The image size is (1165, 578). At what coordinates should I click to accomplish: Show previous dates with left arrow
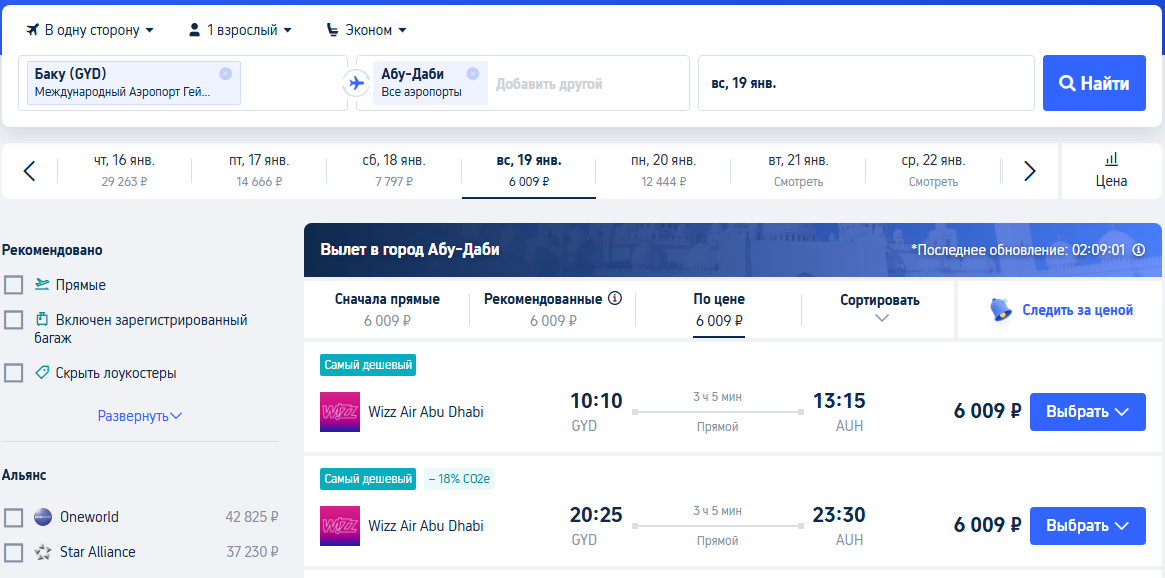[x=29, y=171]
